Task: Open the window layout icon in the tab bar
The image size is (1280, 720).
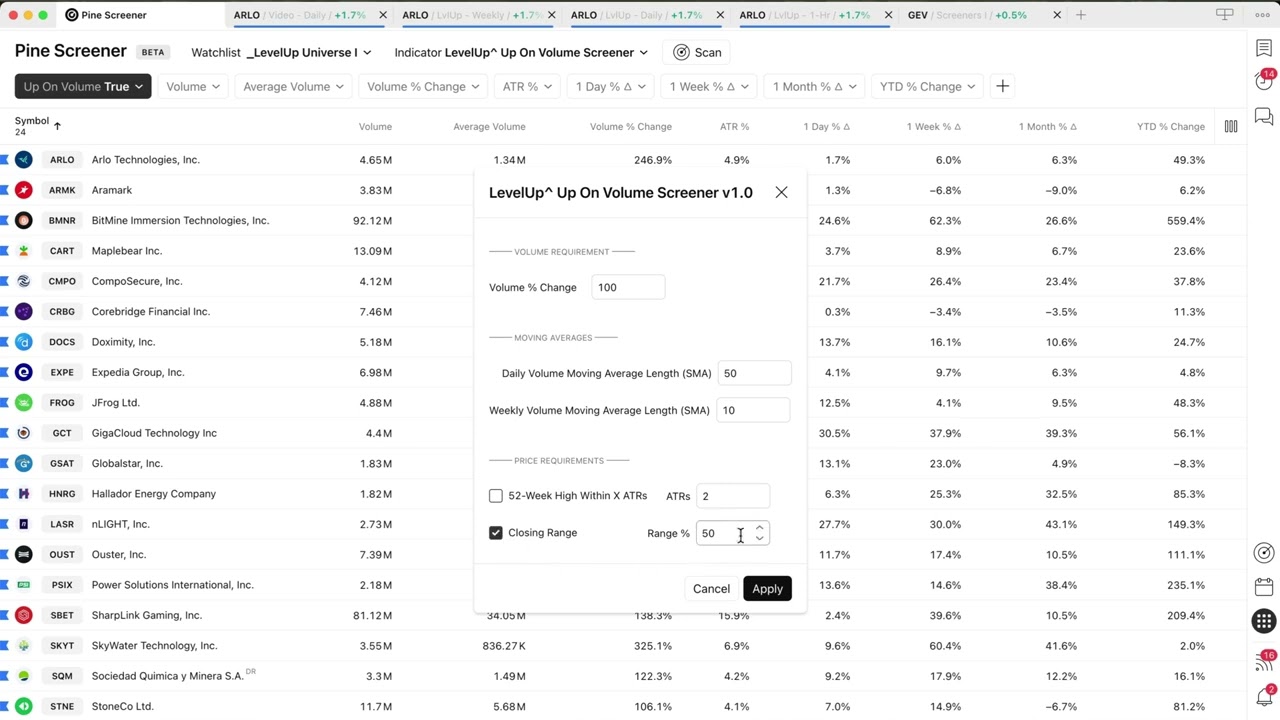Action: pos(1224,15)
